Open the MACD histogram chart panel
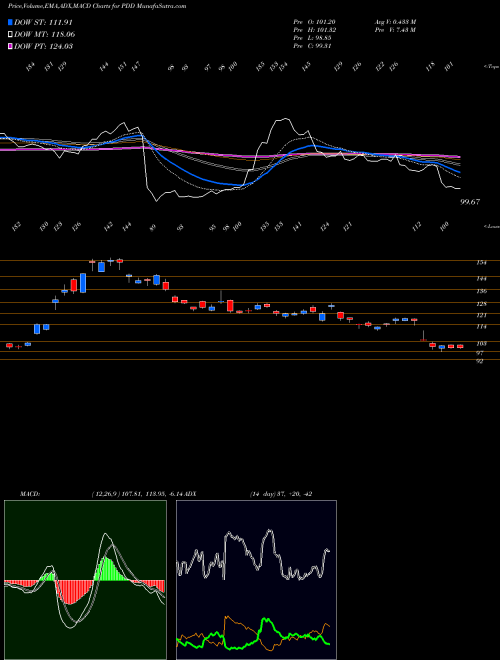Viewport: 500px width, 660px height. (x=85, y=580)
